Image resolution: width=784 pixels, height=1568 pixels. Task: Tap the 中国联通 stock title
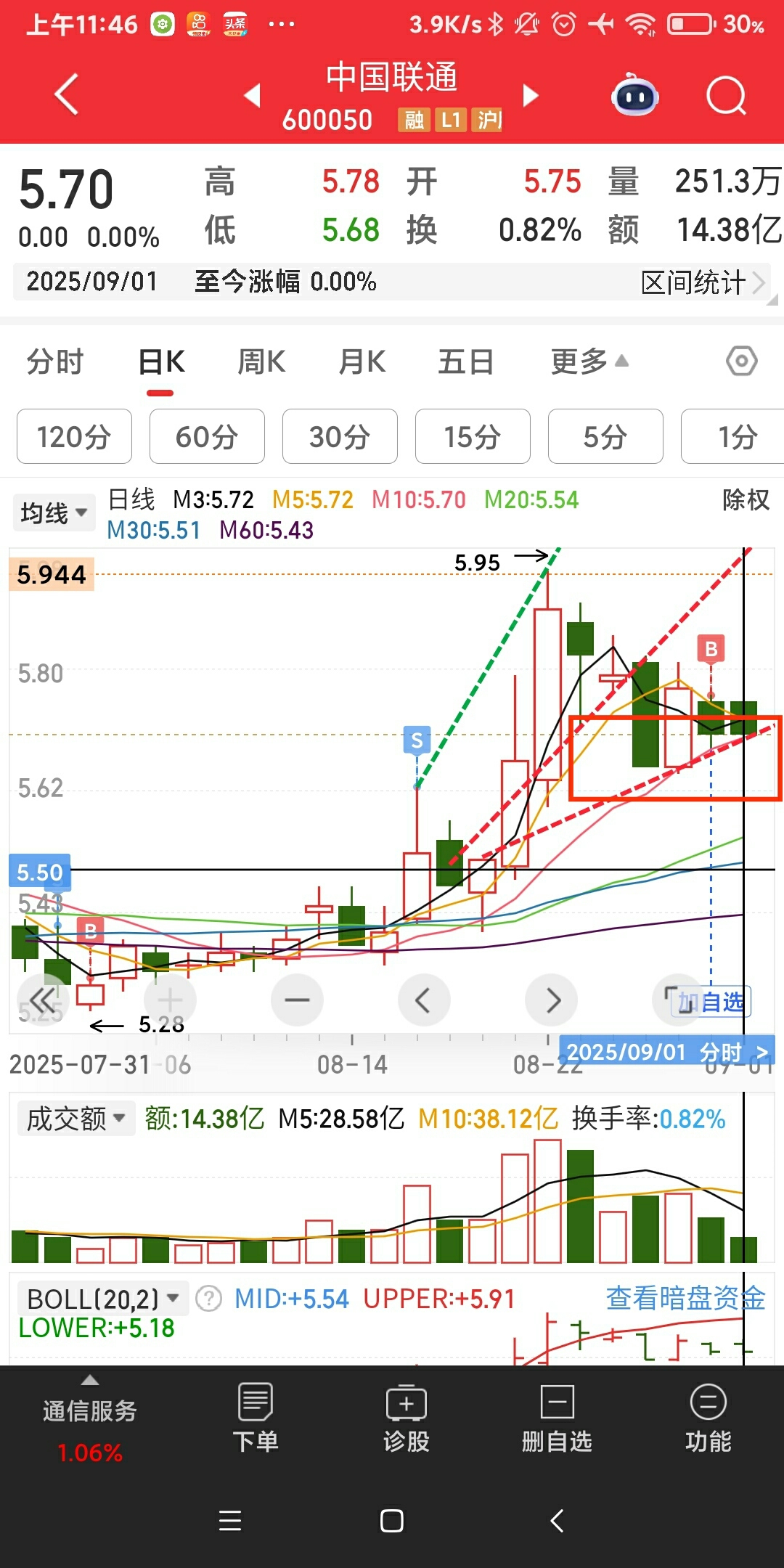(391, 77)
